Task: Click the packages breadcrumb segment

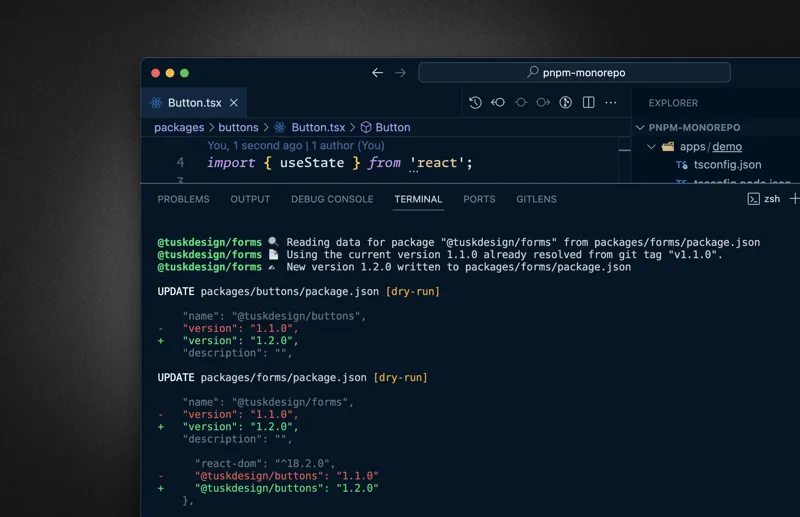Action: pyautogui.click(x=179, y=128)
